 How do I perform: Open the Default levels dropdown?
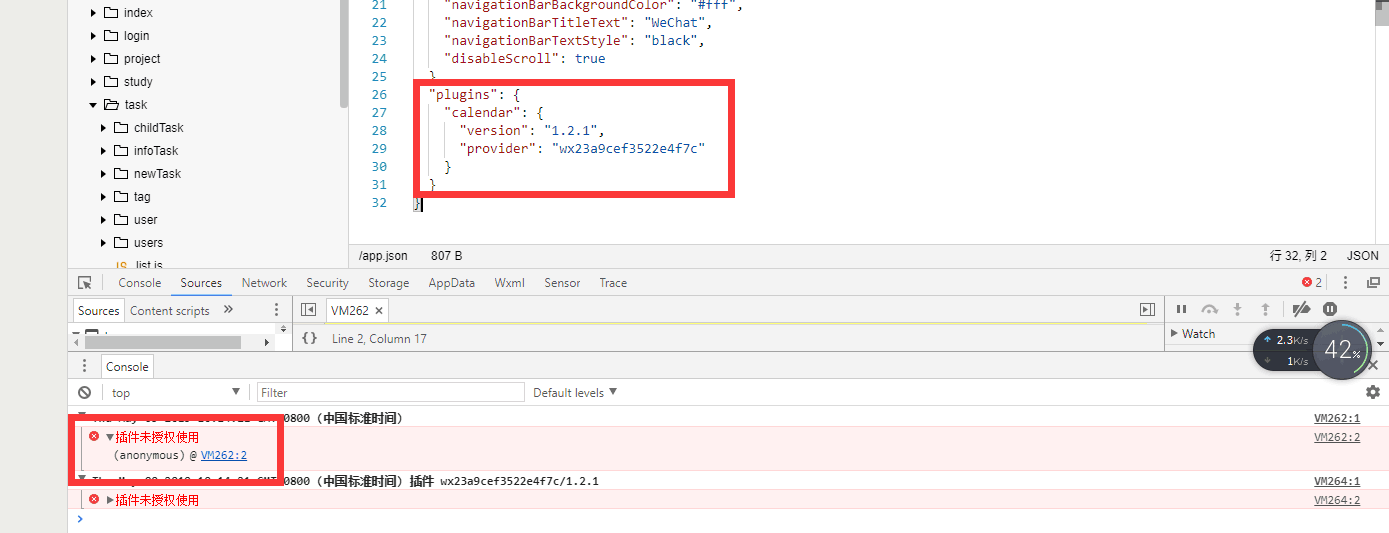575,393
